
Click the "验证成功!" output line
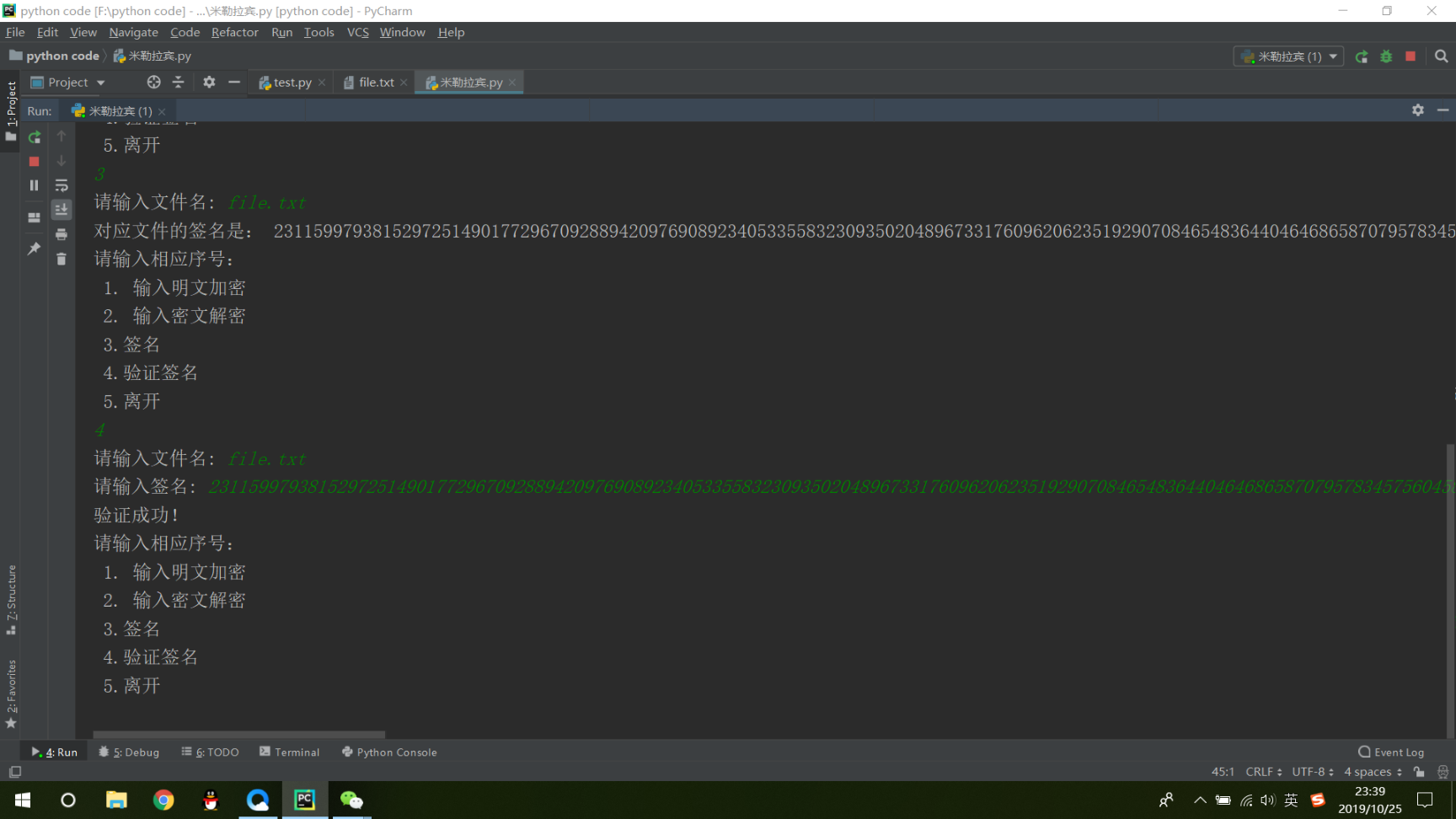pos(136,515)
